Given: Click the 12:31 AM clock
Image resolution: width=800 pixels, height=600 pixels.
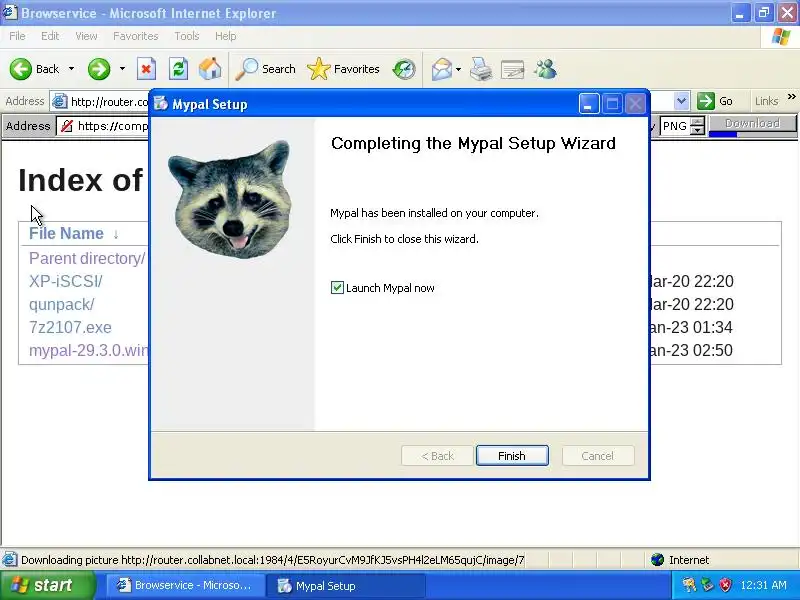Looking at the screenshot, I should point(763,585).
